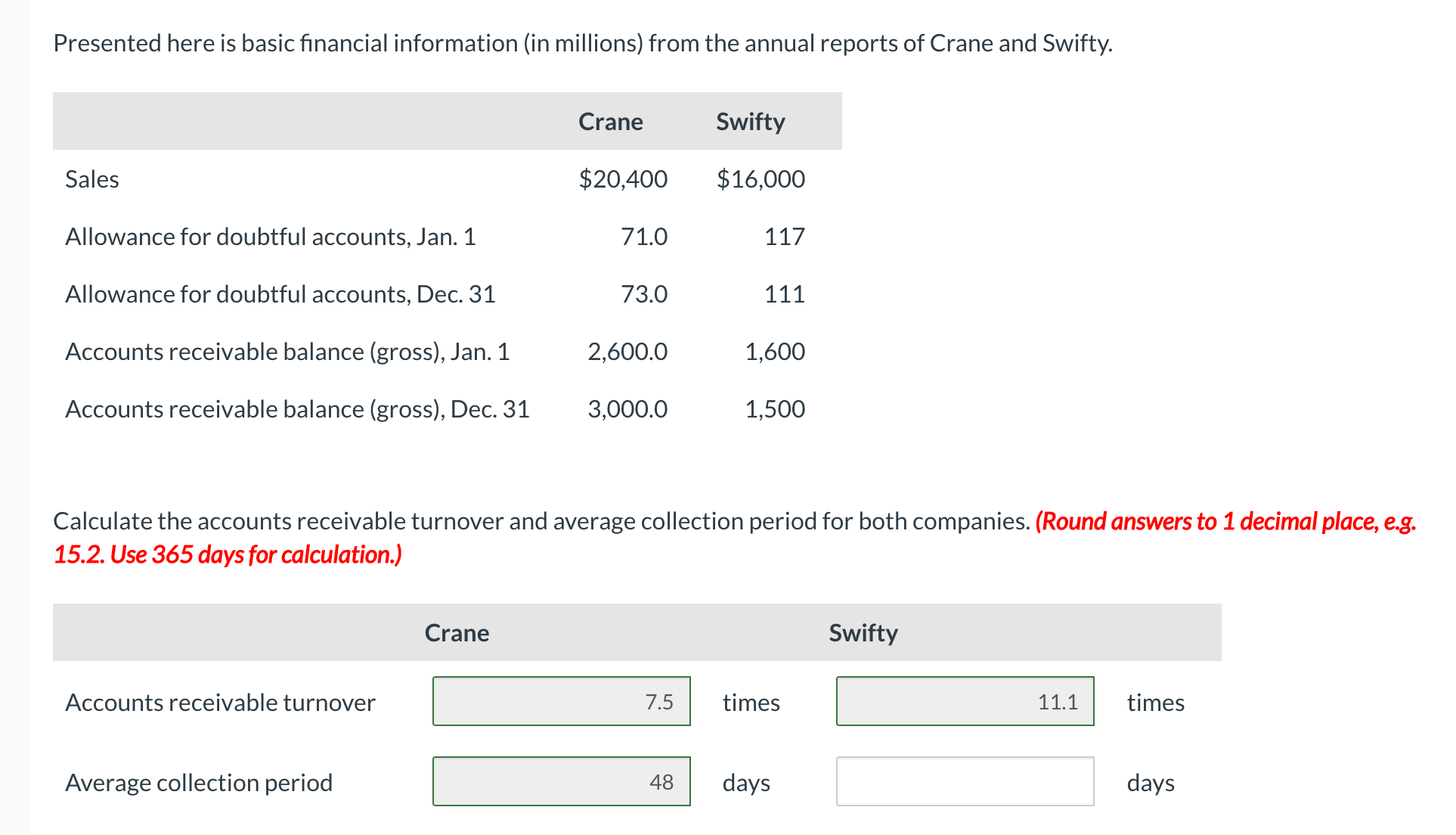Select the gross receivable balance 1,500 for Swifty
This screenshot has height=835, width=1456.
775,408
